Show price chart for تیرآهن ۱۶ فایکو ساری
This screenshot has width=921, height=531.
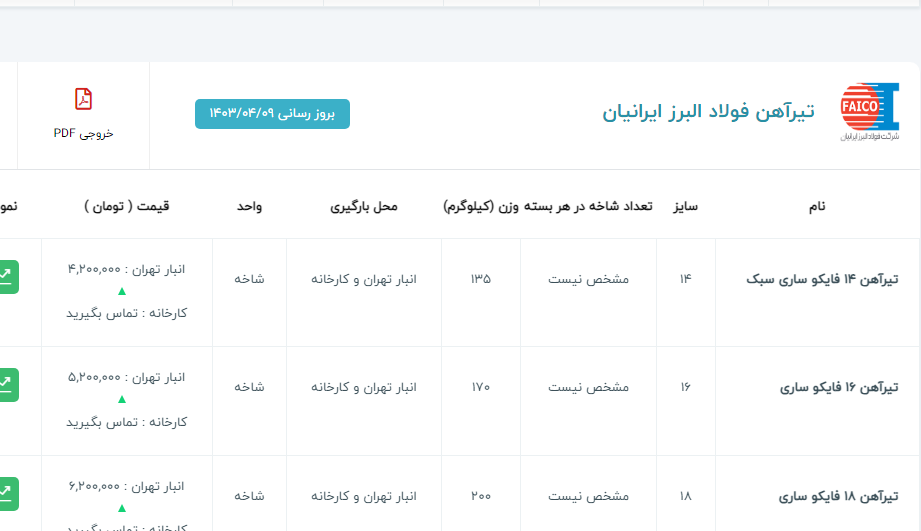pos(7,385)
